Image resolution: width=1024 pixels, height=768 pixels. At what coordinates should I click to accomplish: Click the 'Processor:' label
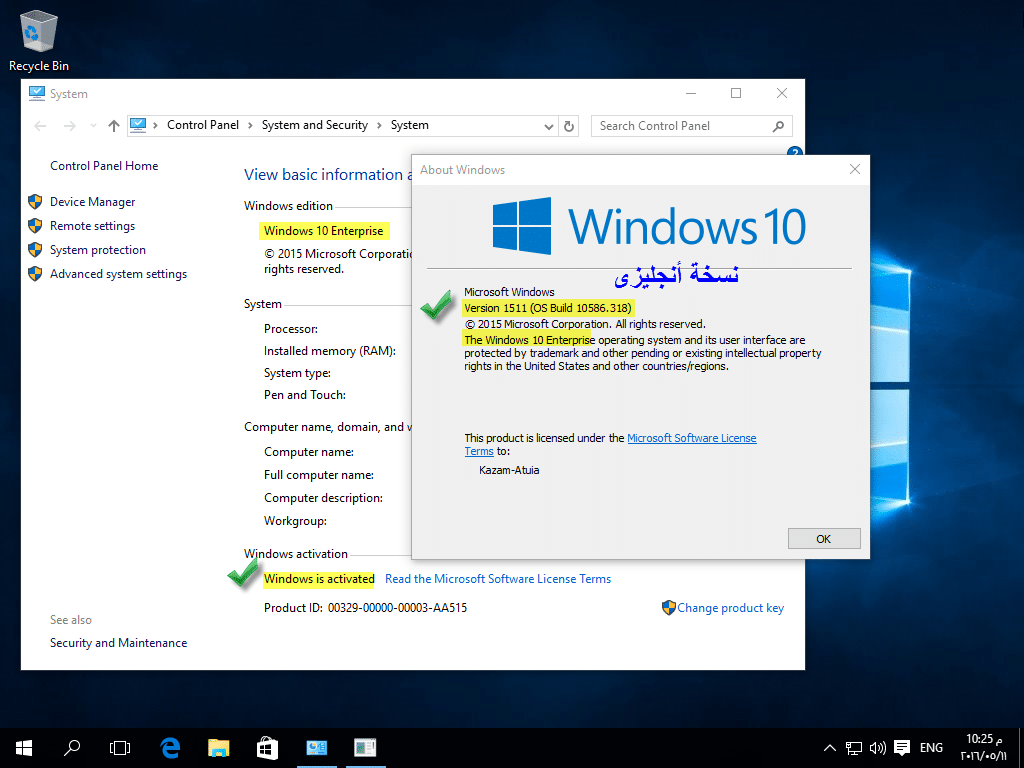click(x=291, y=329)
